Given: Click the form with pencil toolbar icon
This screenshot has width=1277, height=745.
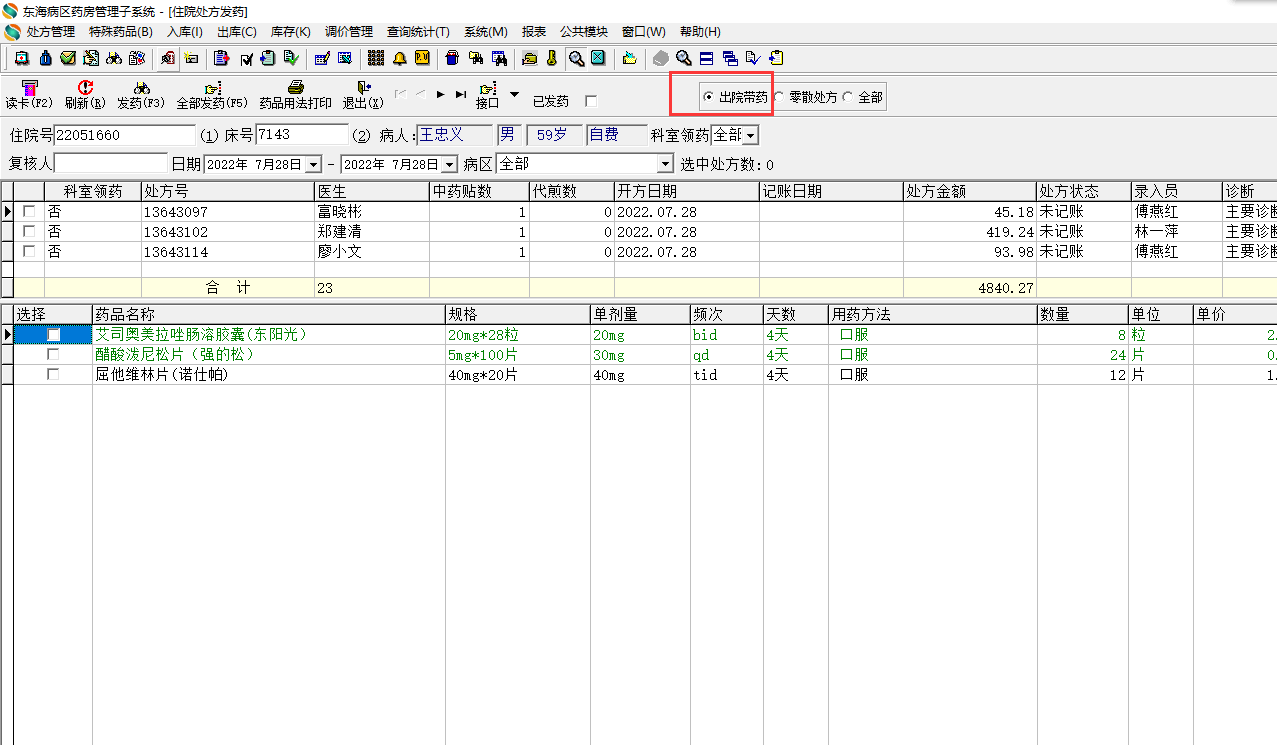Looking at the screenshot, I should tap(321, 58).
